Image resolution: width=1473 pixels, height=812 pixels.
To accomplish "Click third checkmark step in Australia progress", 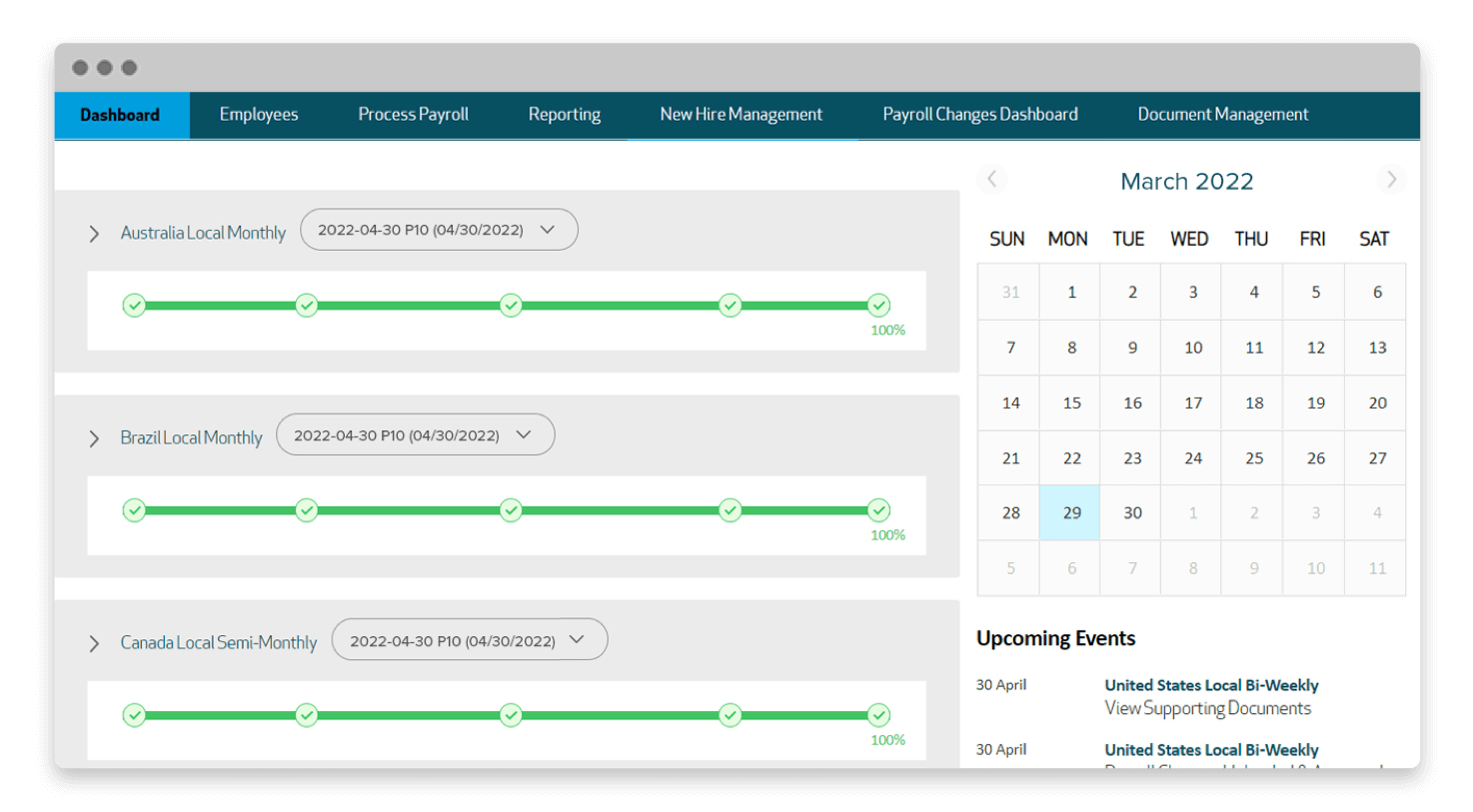I will [511, 306].
